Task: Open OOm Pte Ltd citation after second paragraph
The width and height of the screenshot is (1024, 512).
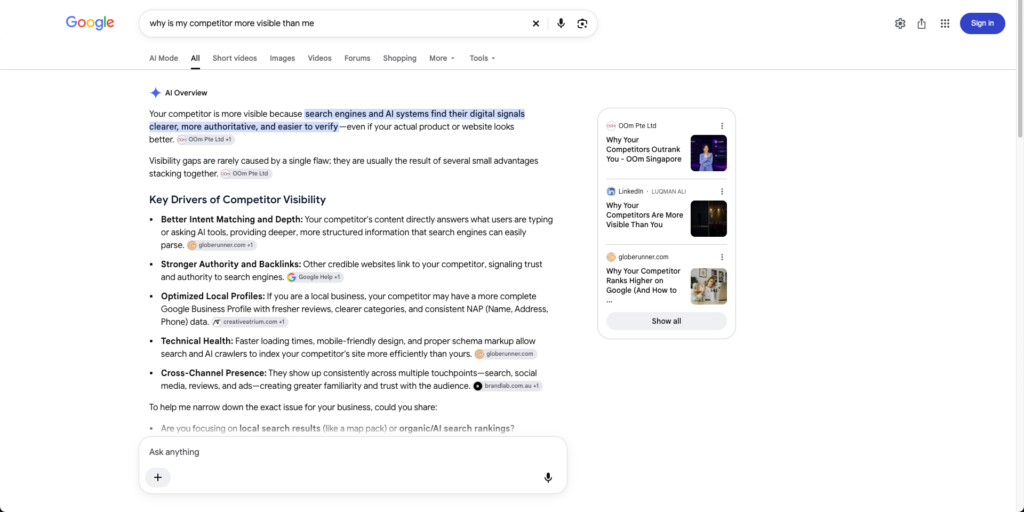Action: click(246, 174)
